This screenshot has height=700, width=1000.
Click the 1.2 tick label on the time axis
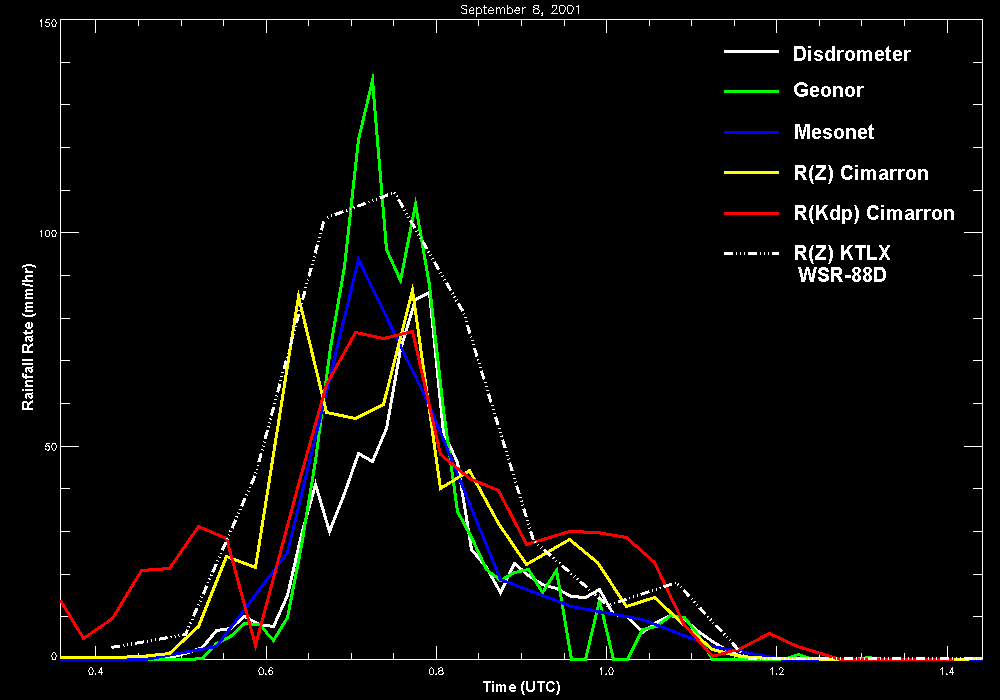pyautogui.click(x=776, y=671)
